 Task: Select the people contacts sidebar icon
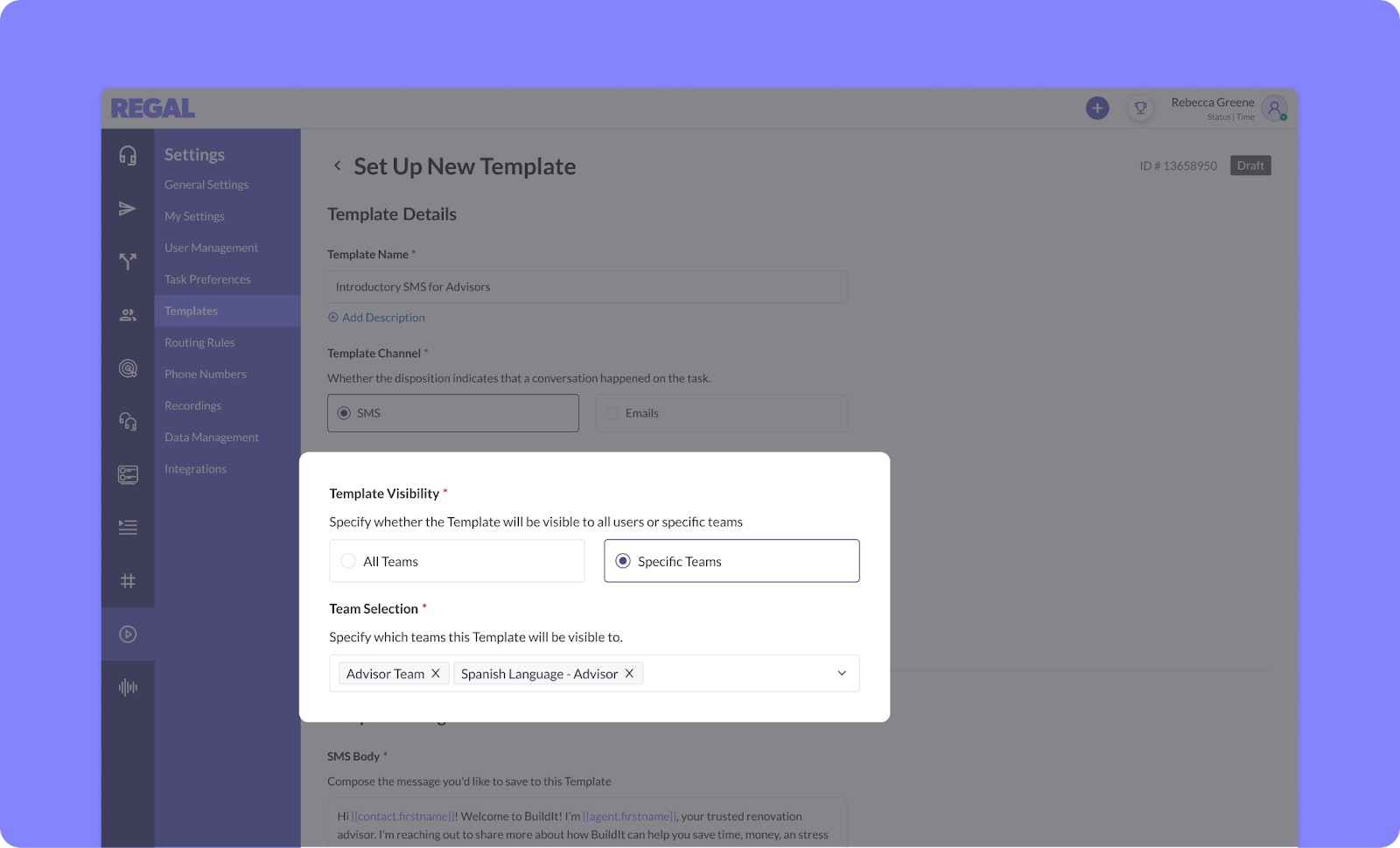(128, 315)
